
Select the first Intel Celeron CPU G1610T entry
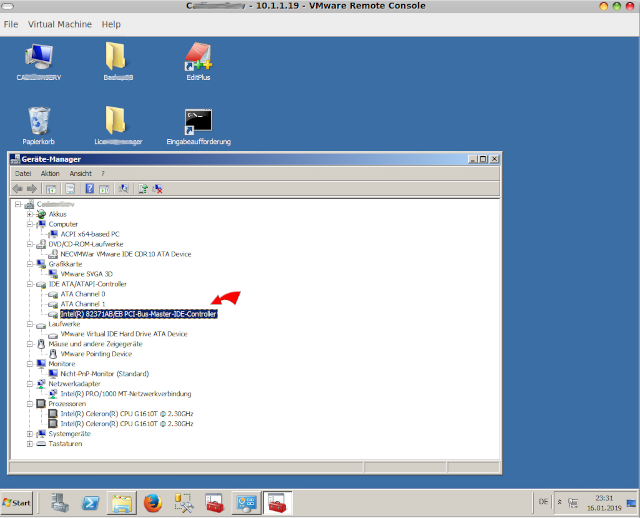[x=127, y=414]
